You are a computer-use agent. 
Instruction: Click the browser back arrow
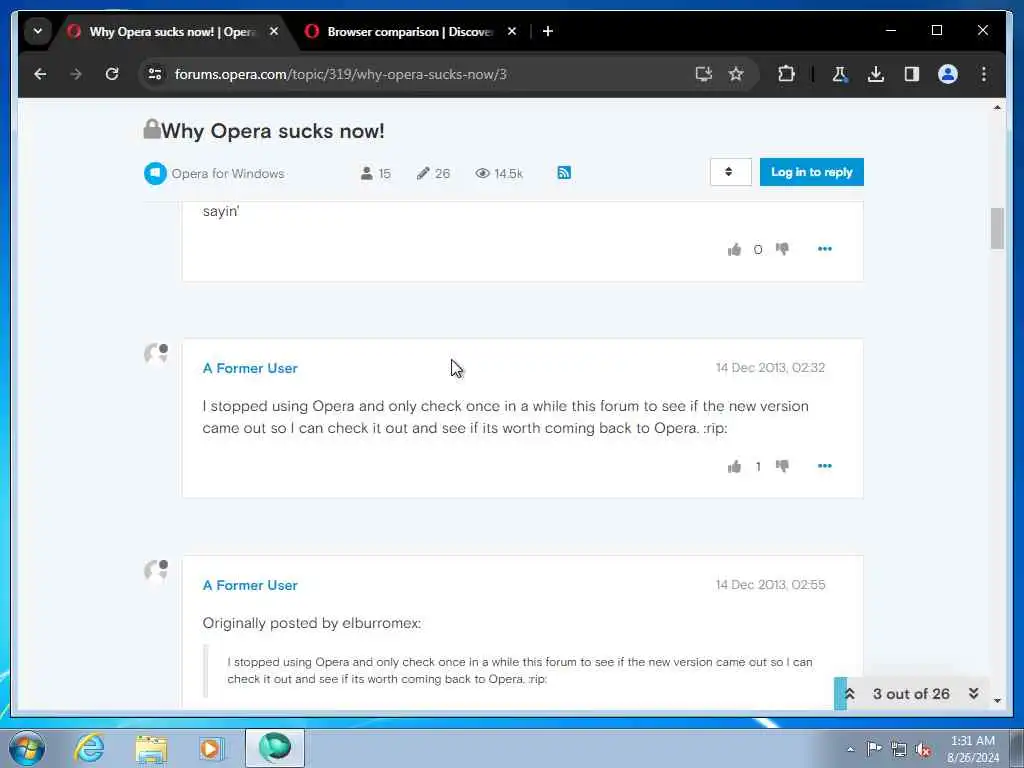(x=40, y=74)
